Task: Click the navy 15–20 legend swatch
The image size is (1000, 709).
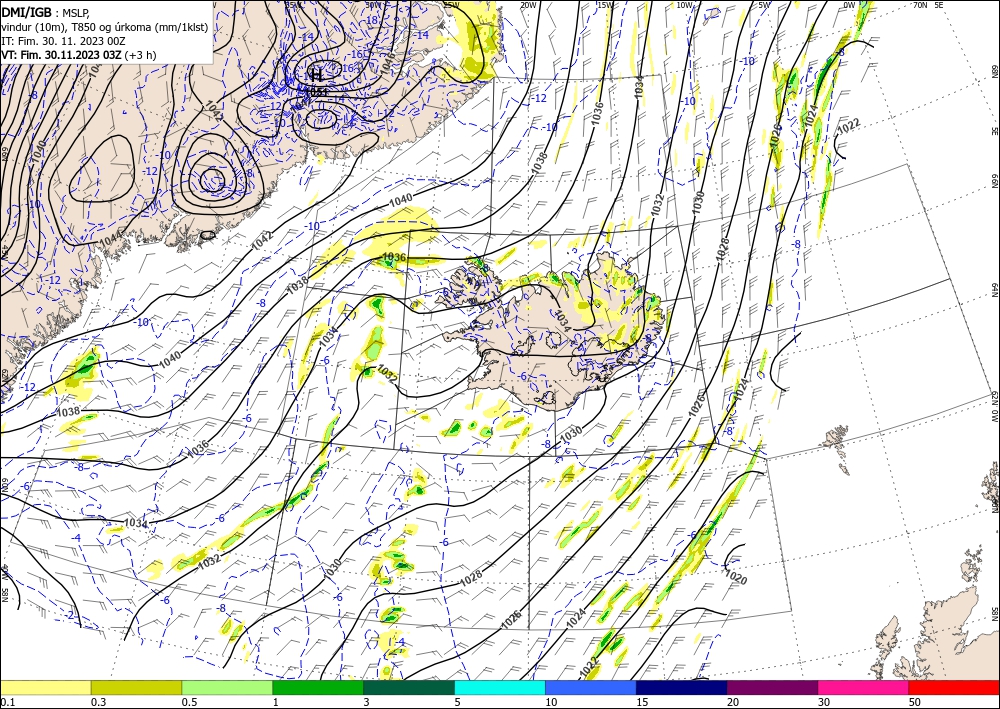Action: (x=682, y=687)
